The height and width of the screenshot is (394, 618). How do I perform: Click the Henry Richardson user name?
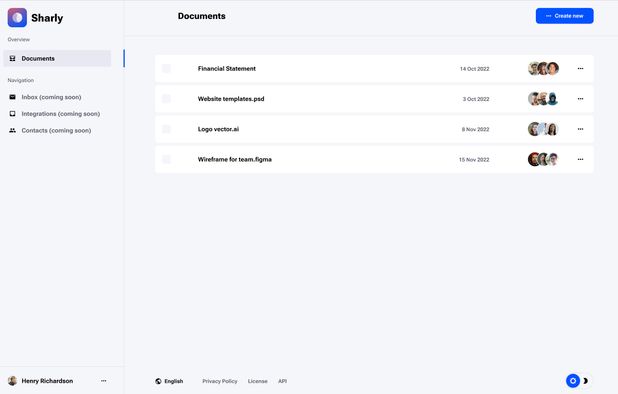pyautogui.click(x=47, y=381)
